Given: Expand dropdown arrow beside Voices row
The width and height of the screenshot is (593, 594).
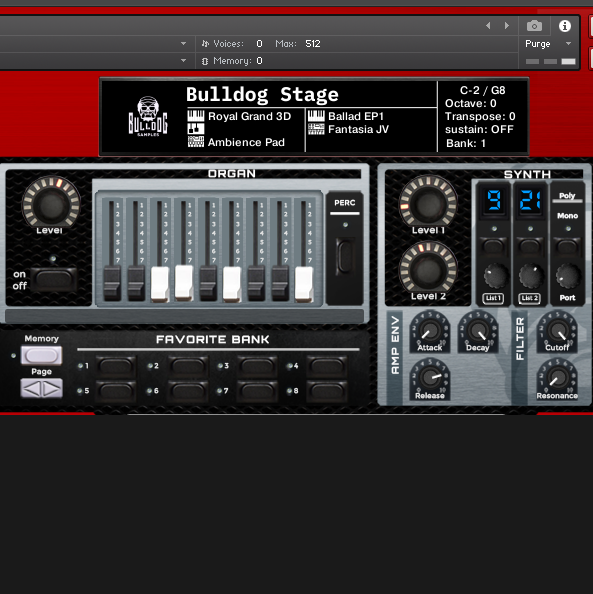Looking at the screenshot, I should (183, 44).
